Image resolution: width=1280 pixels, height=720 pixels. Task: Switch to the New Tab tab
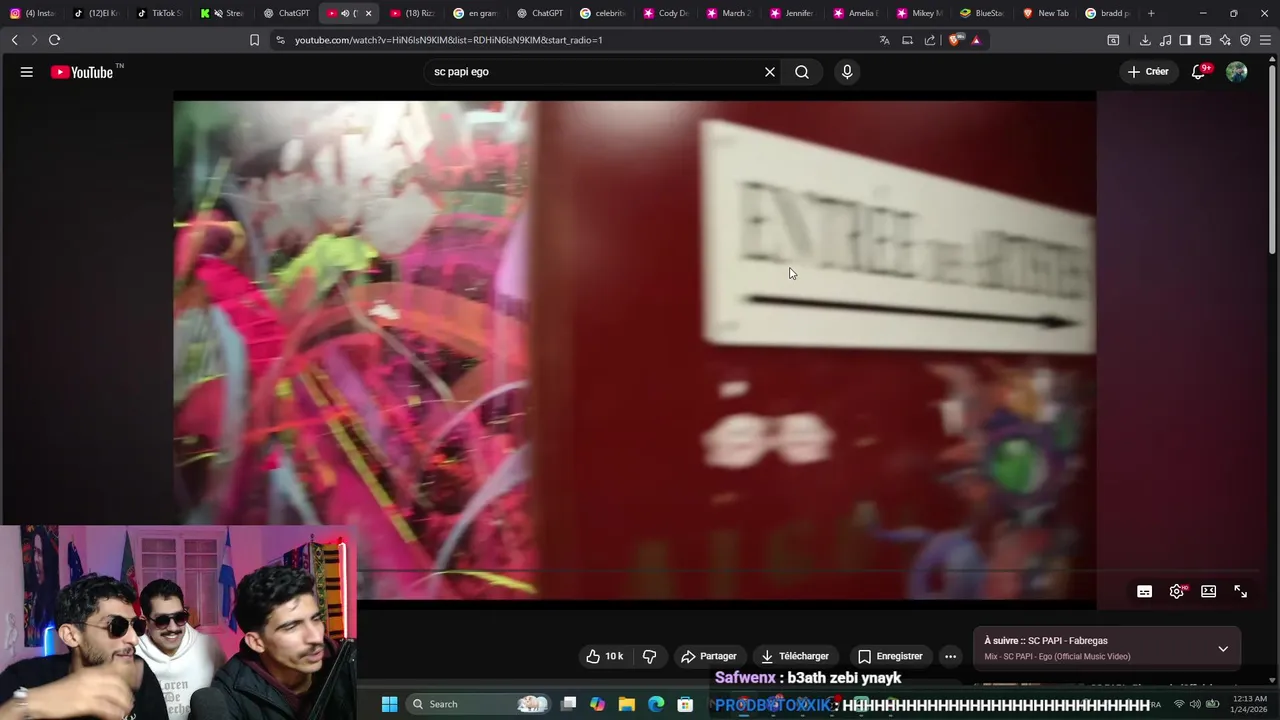tap(1046, 13)
